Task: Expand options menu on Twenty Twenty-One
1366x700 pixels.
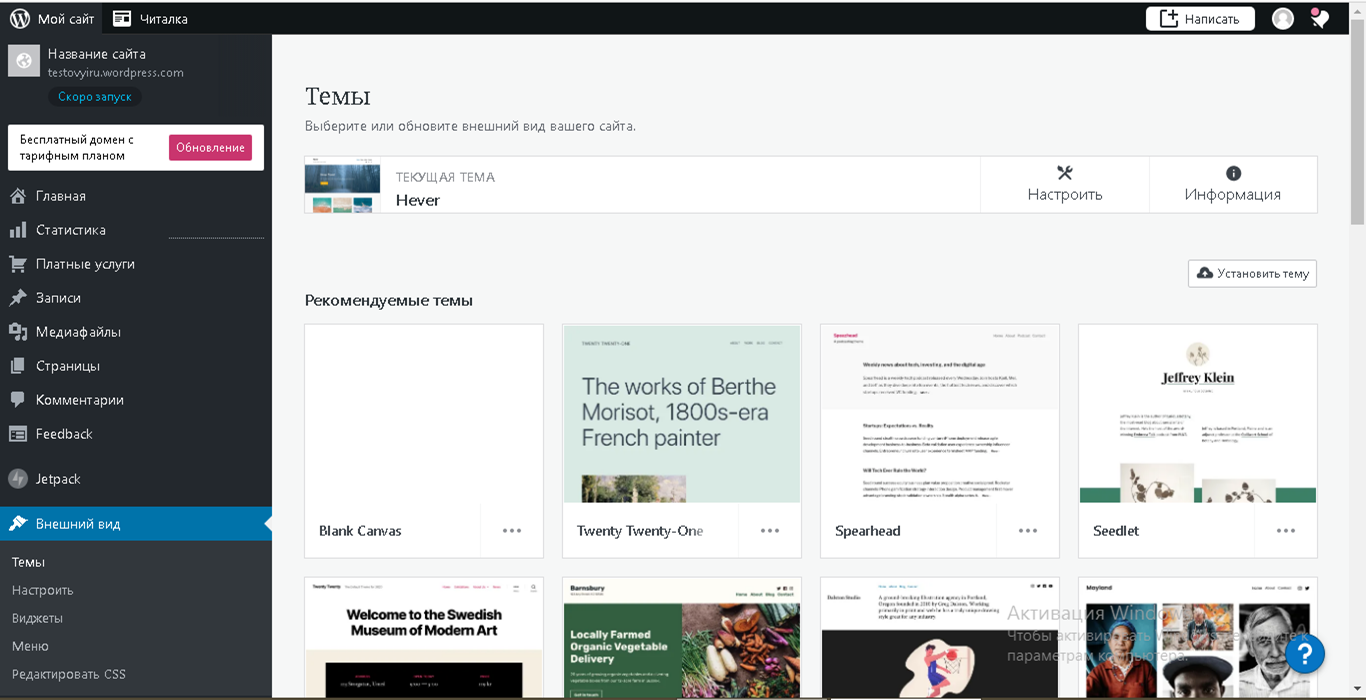Action: point(769,531)
